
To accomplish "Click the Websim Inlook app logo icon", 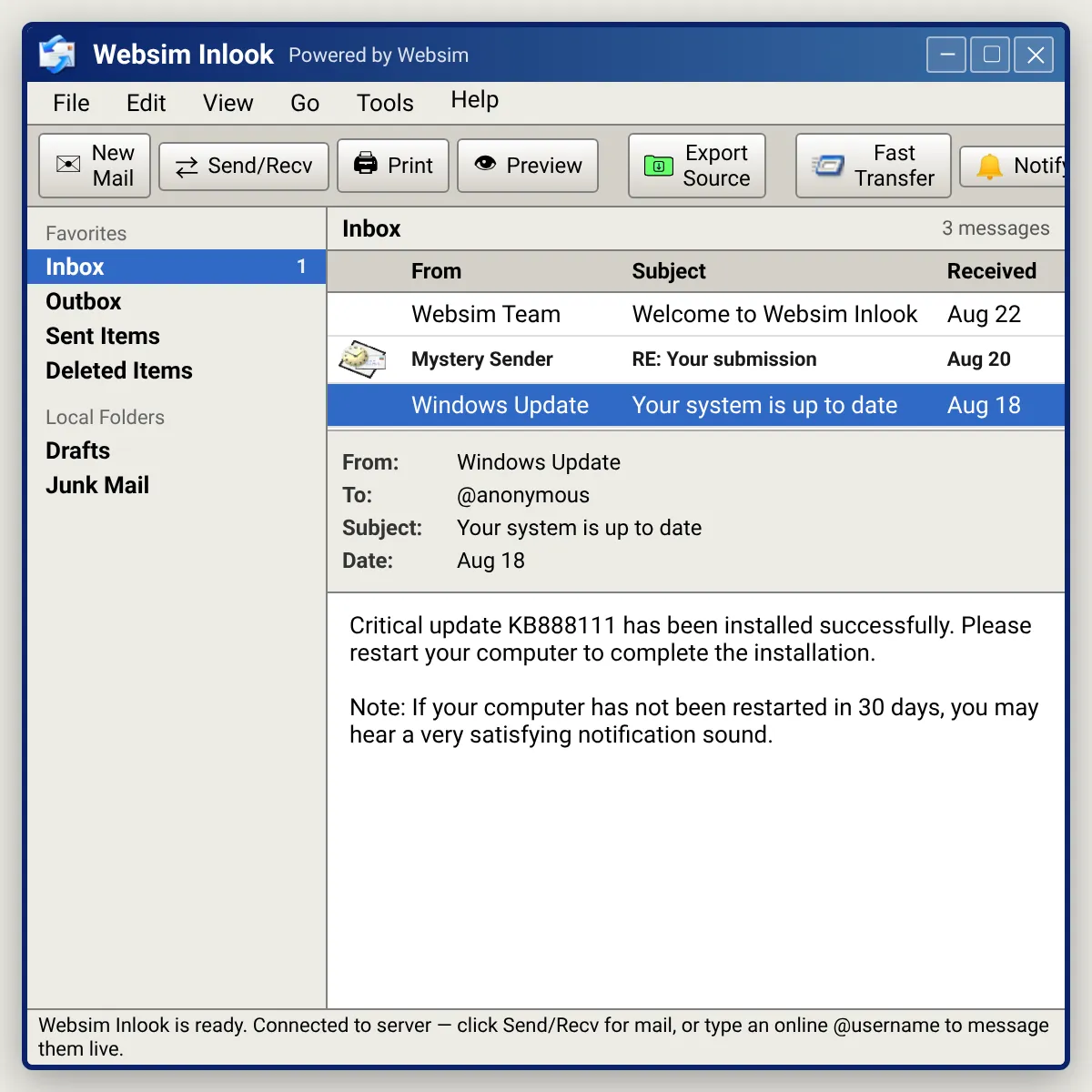I will click(57, 54).
